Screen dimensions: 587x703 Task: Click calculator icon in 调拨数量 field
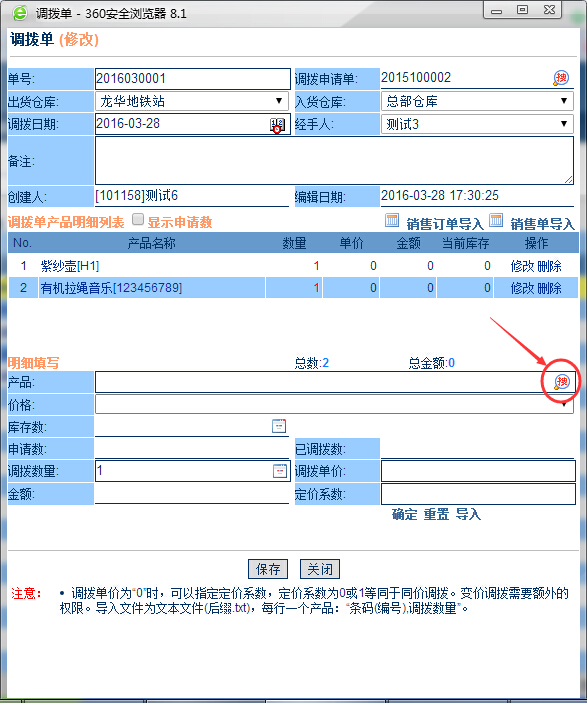click(280, 471)
